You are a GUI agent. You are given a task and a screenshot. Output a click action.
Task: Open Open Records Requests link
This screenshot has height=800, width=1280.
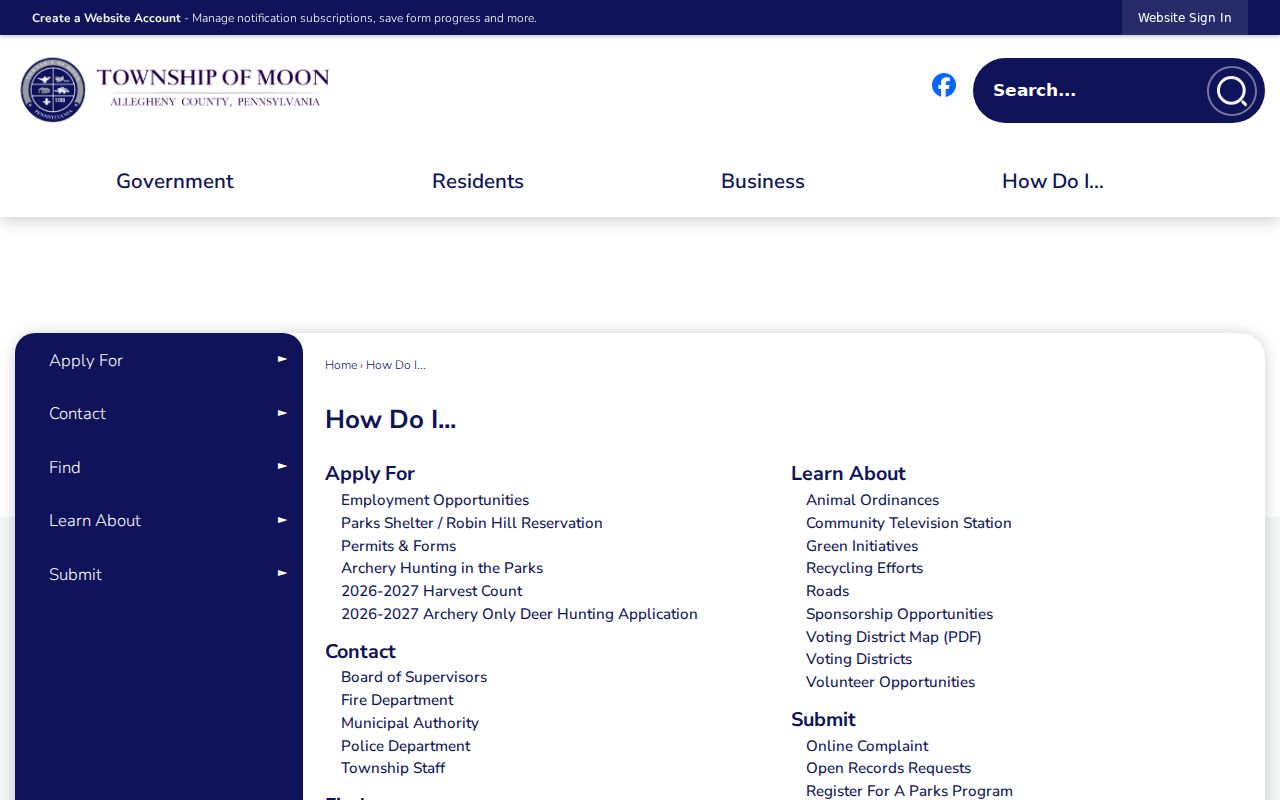pyautogui.click(x=889, y=768)
